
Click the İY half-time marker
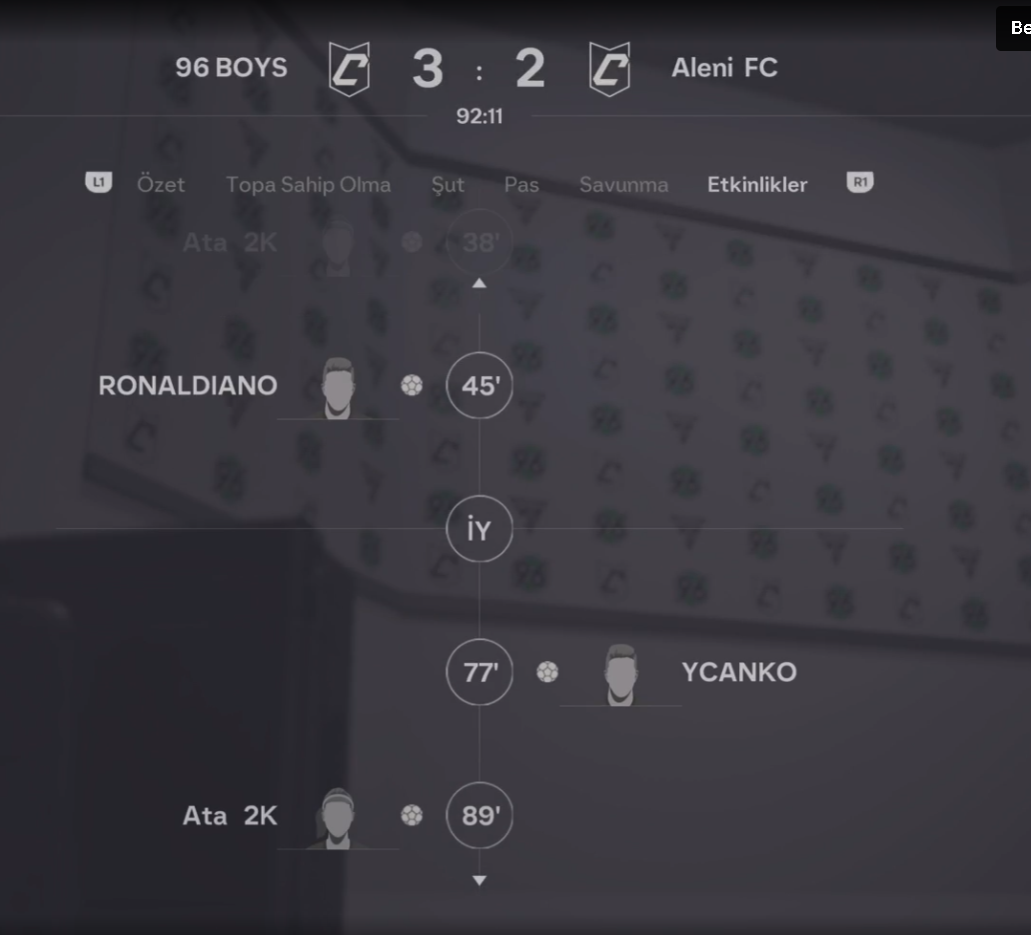tap(479, 529)
